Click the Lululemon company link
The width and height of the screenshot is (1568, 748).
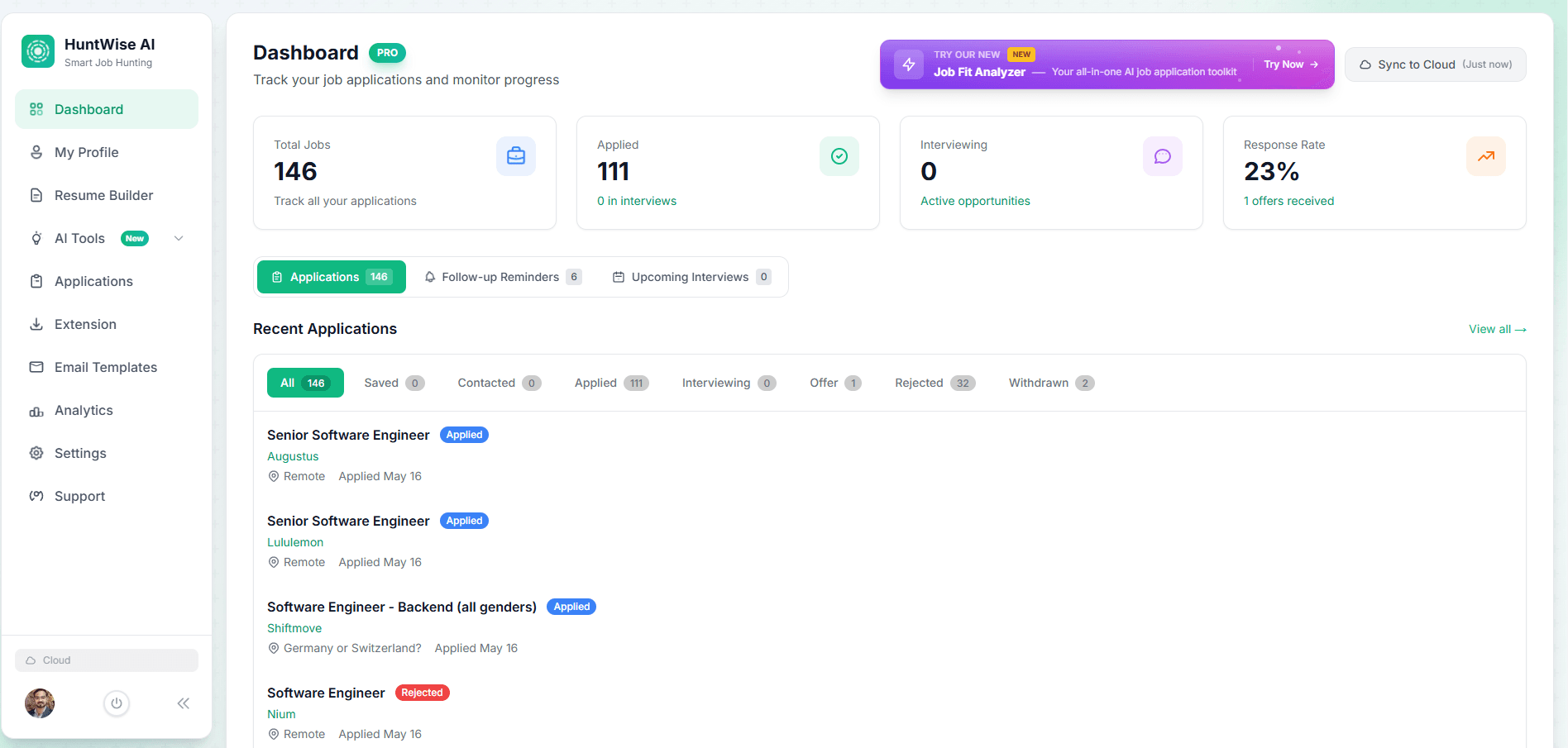click(295, 542)
